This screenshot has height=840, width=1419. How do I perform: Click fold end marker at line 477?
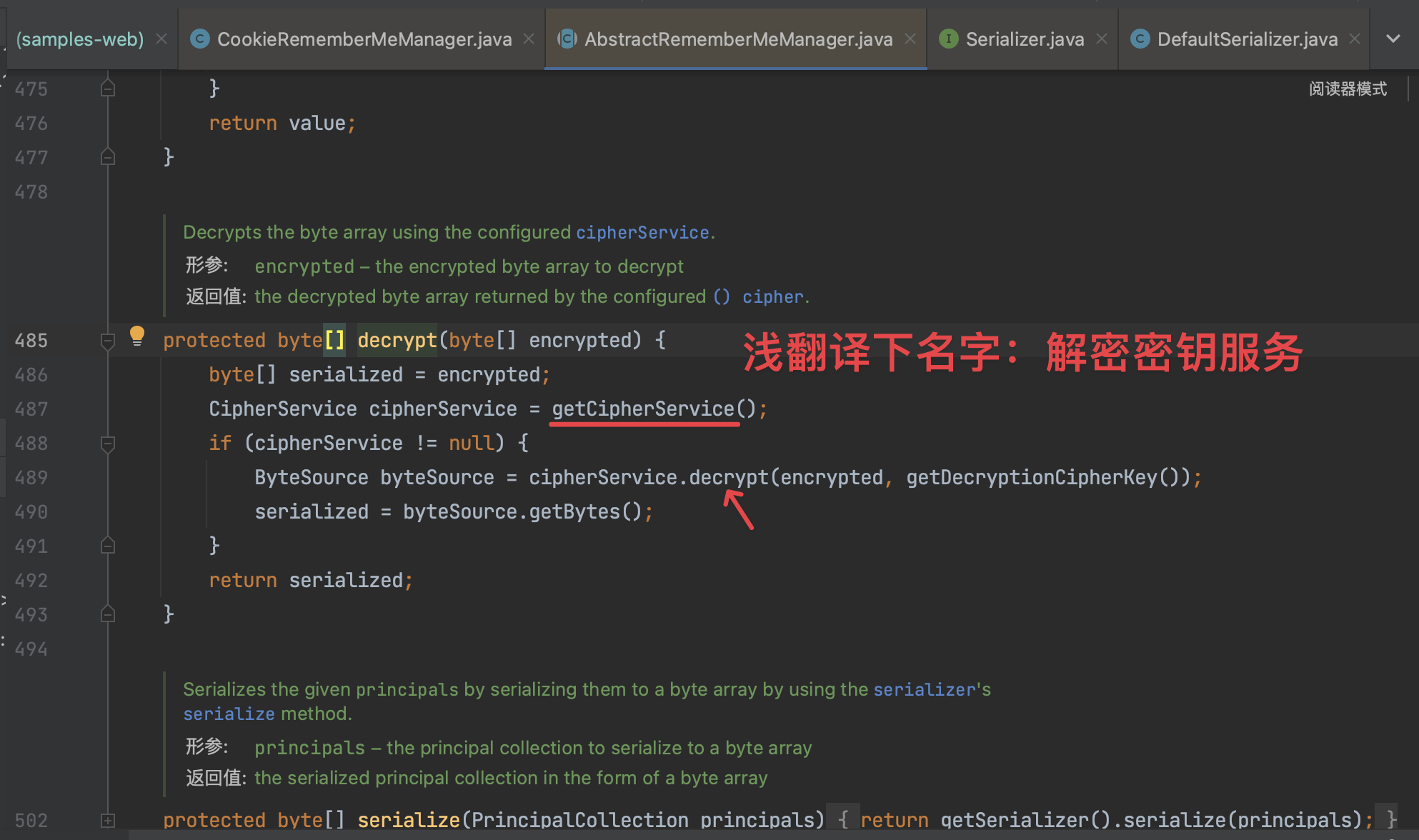tap(108, 157)
